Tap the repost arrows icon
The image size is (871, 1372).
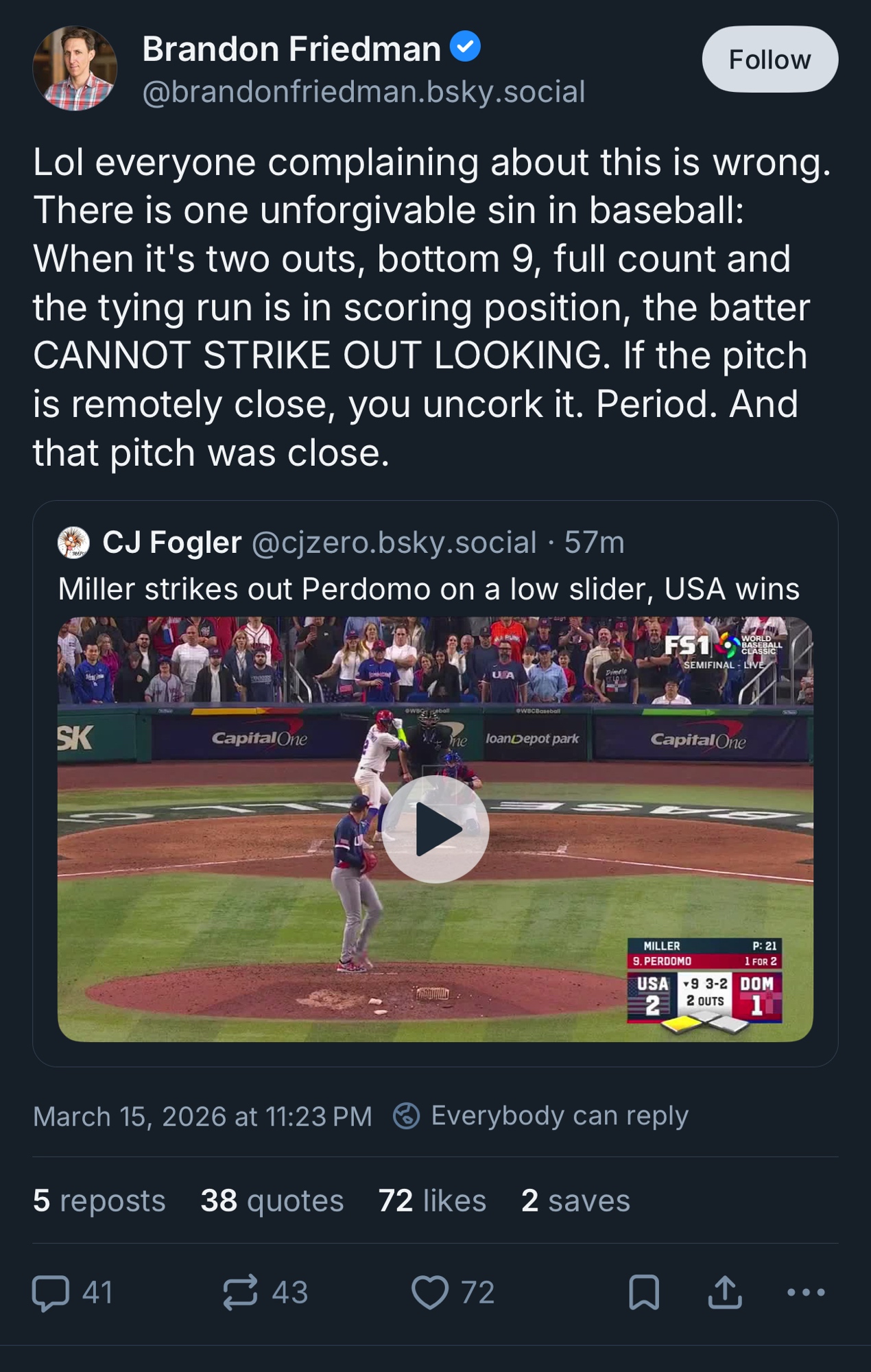[241, 1292]
